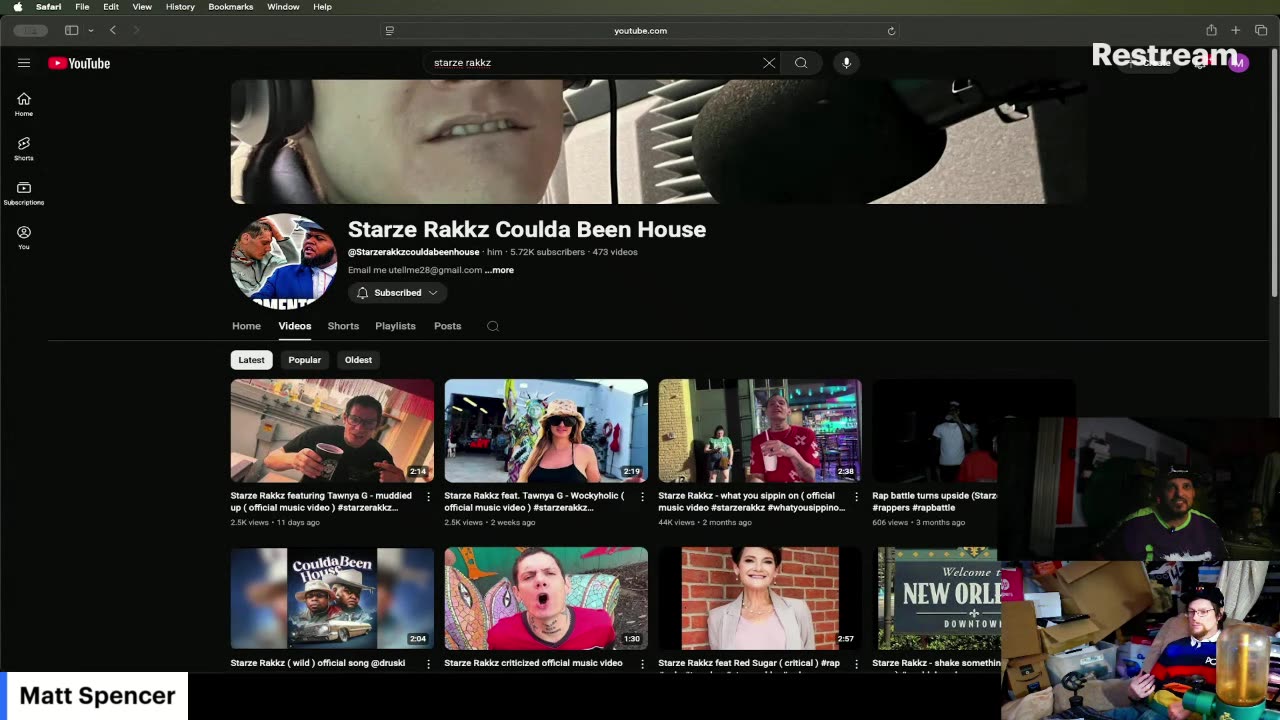Open 'what you sippin on' title link
The width and height of the screenshot is (1280, 720).
(x=752, y=501)
